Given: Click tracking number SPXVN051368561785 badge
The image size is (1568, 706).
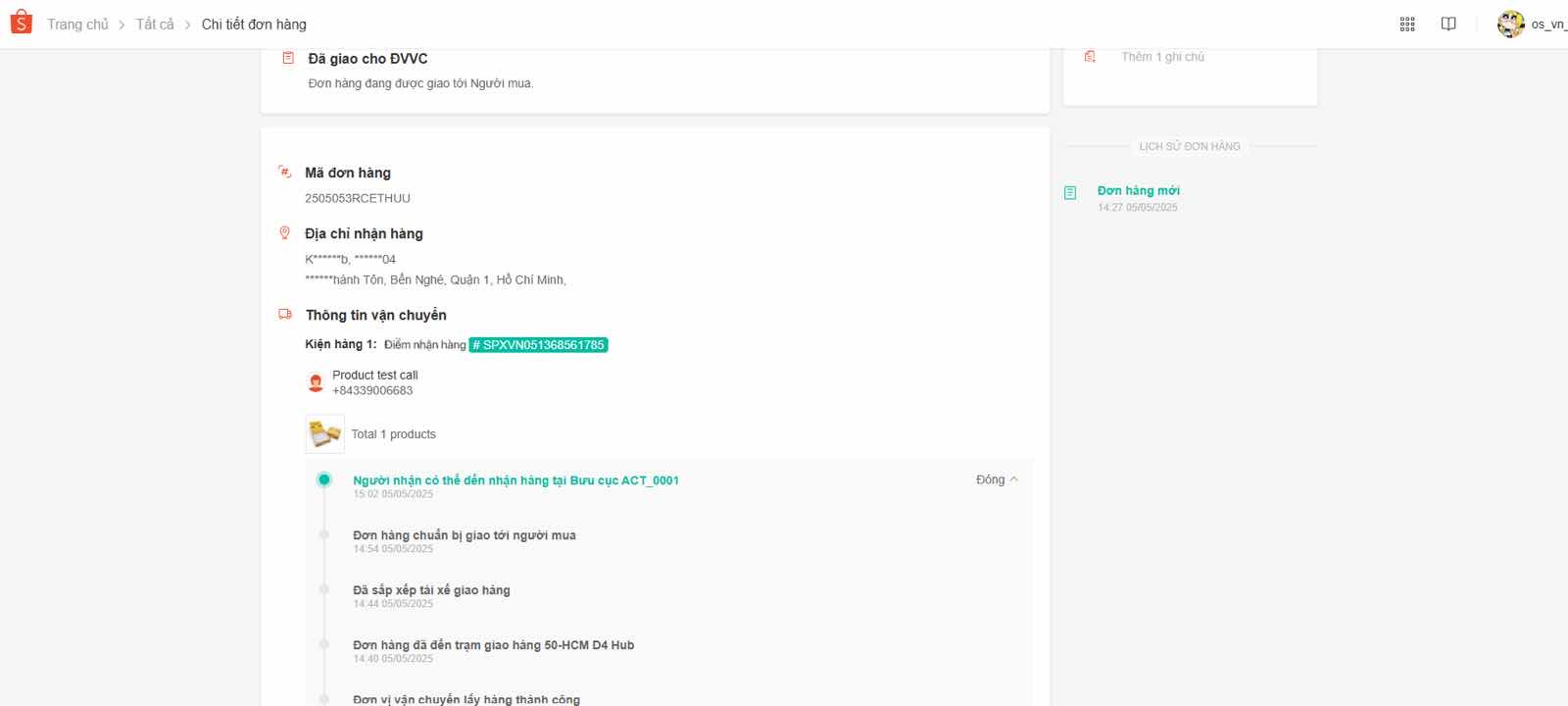Looking at the screenshot, I should tap(538, 345).
